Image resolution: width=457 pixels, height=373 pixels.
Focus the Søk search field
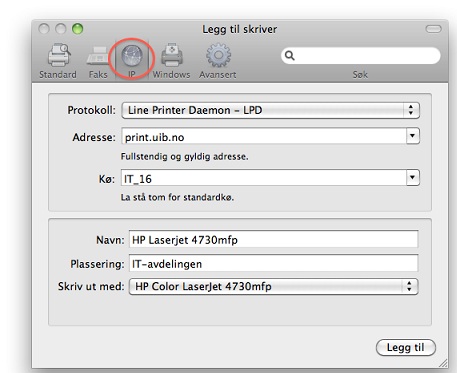click(x=361, y=56)
